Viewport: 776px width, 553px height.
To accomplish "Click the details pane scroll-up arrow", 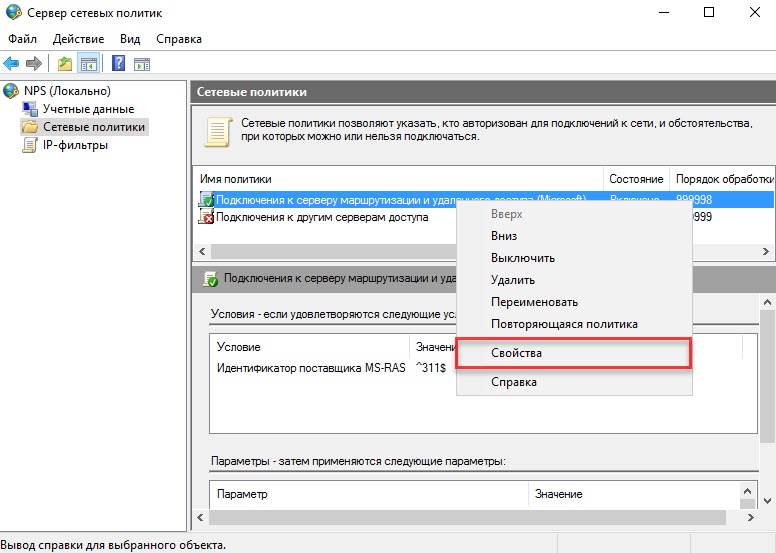I will pos(767,302).
